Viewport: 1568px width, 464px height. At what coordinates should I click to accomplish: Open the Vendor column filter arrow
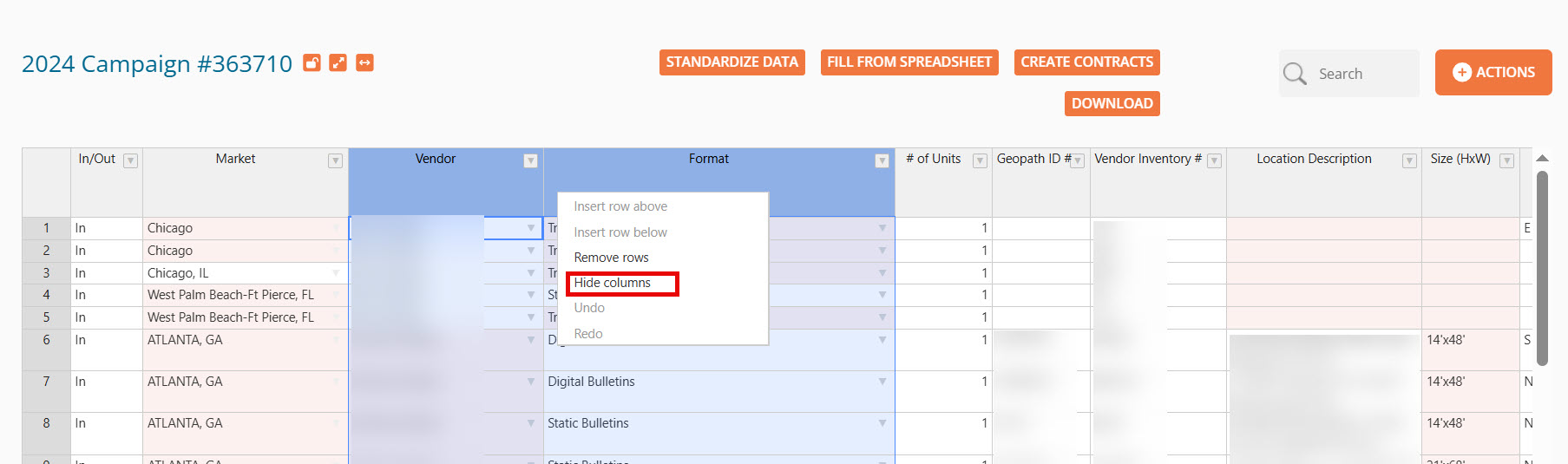[x=530, y=160]
